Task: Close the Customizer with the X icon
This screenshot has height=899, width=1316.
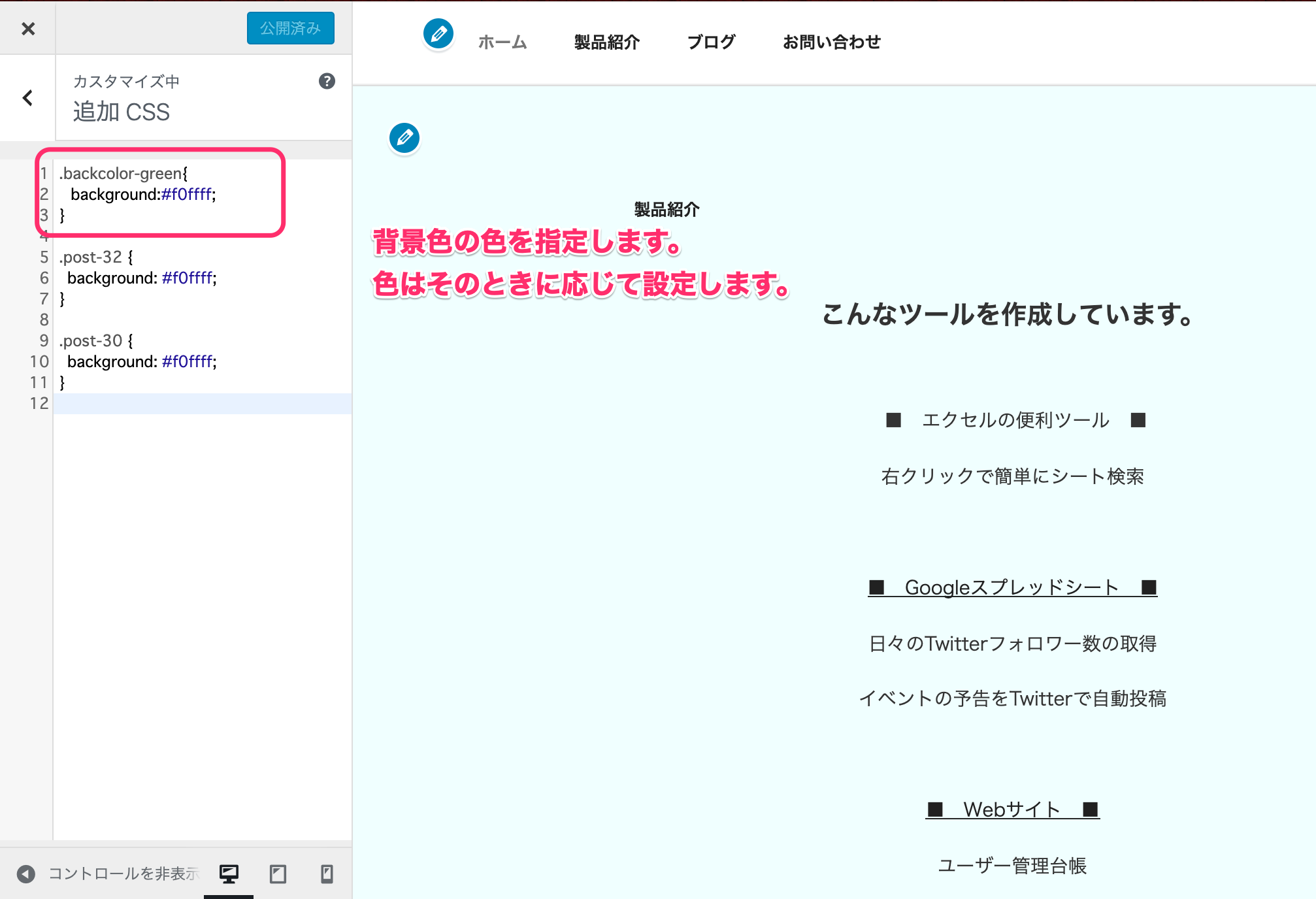Action: click(27, 28)
